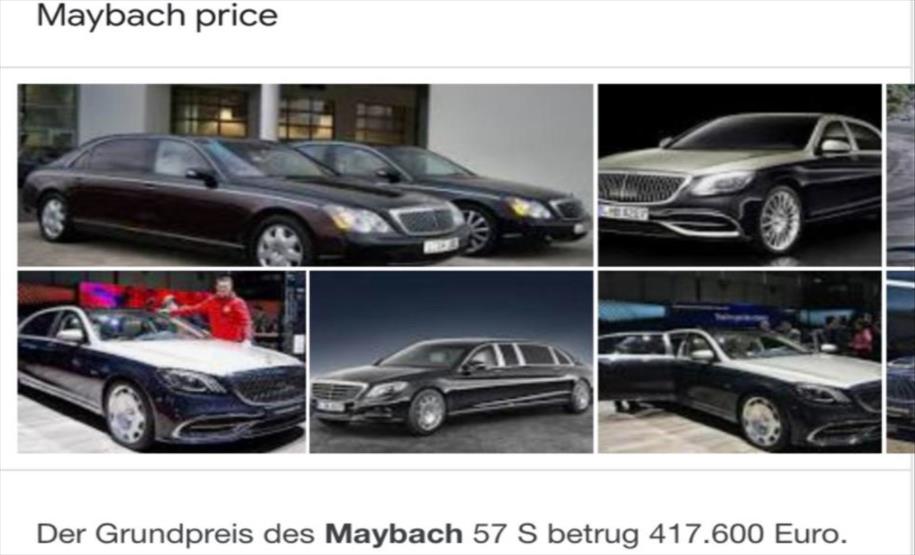Open the cut-off image at bottom row's end
The height and width of the screenshot is (555, 915).
click(900, 362)
